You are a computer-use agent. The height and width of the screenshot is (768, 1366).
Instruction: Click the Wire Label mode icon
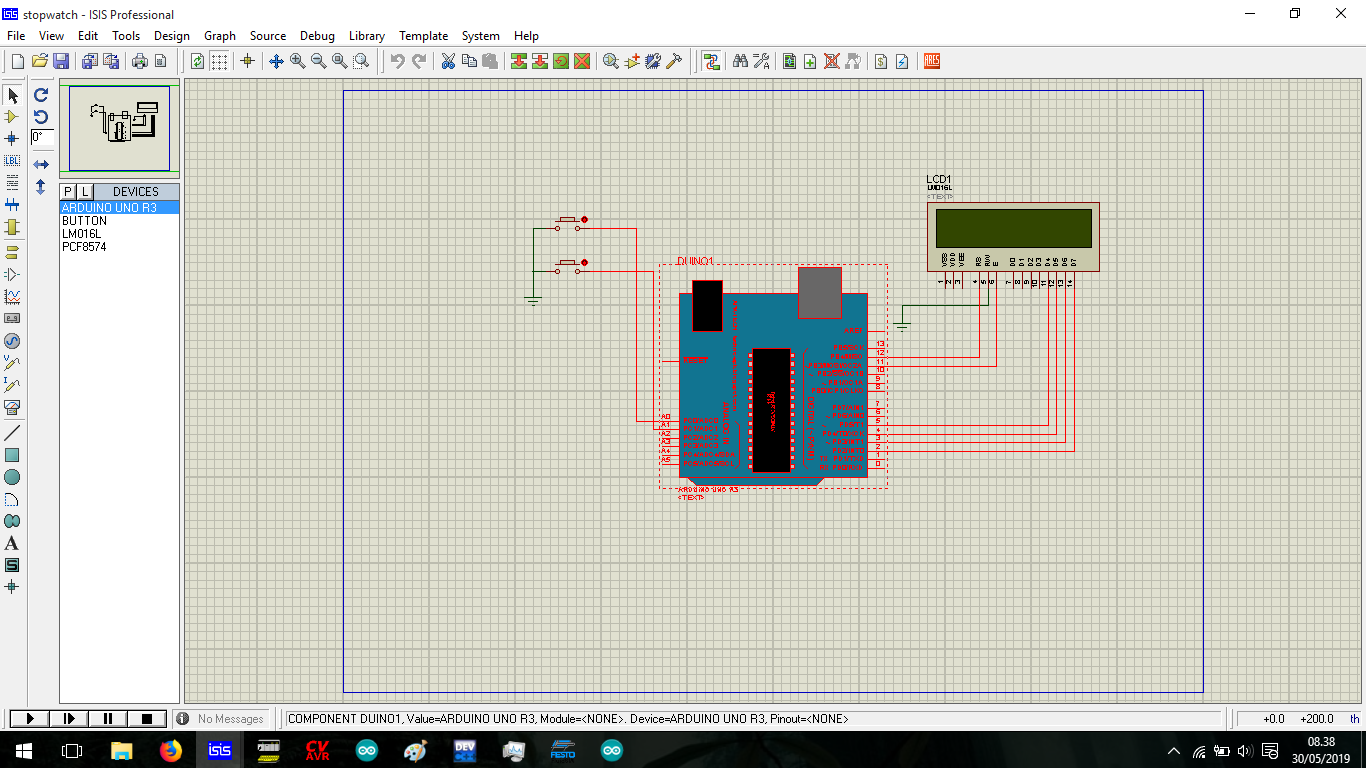(x=12, y=161)
